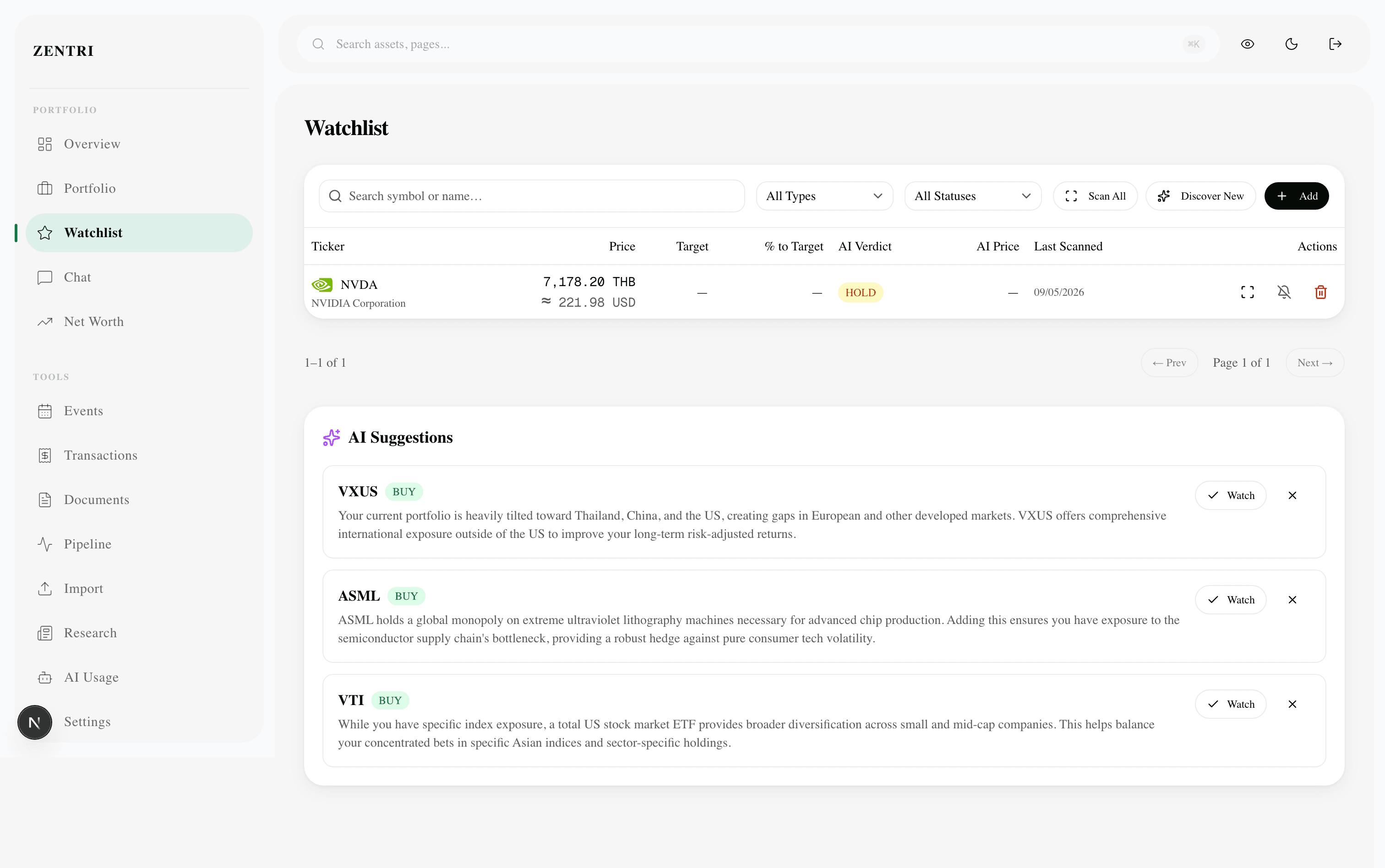The height and width of the screenshot is (868, 1385).
Task: Open the AI Usage page
Action: [140, 678]
